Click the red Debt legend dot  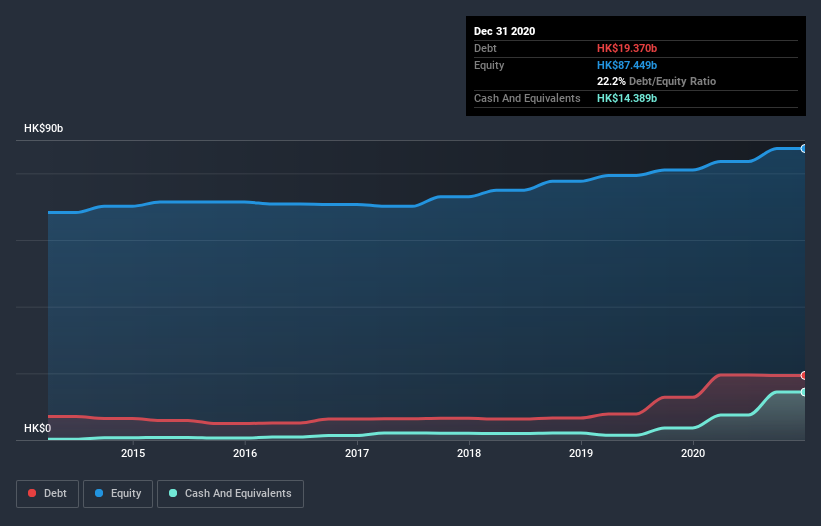tap(32, 493)
